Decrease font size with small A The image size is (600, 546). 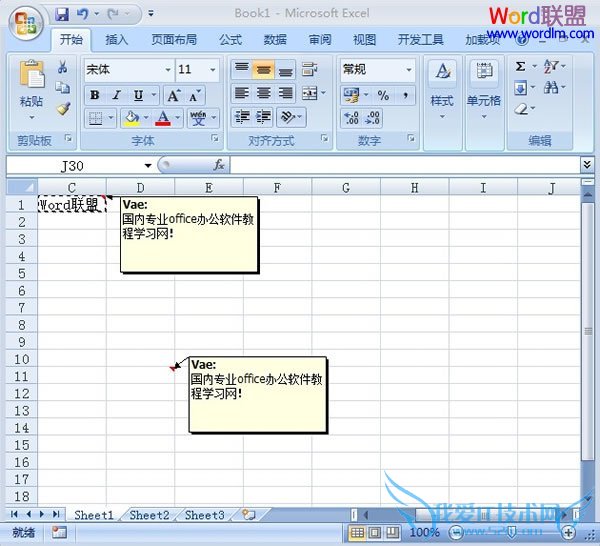(x=195, y=95)
